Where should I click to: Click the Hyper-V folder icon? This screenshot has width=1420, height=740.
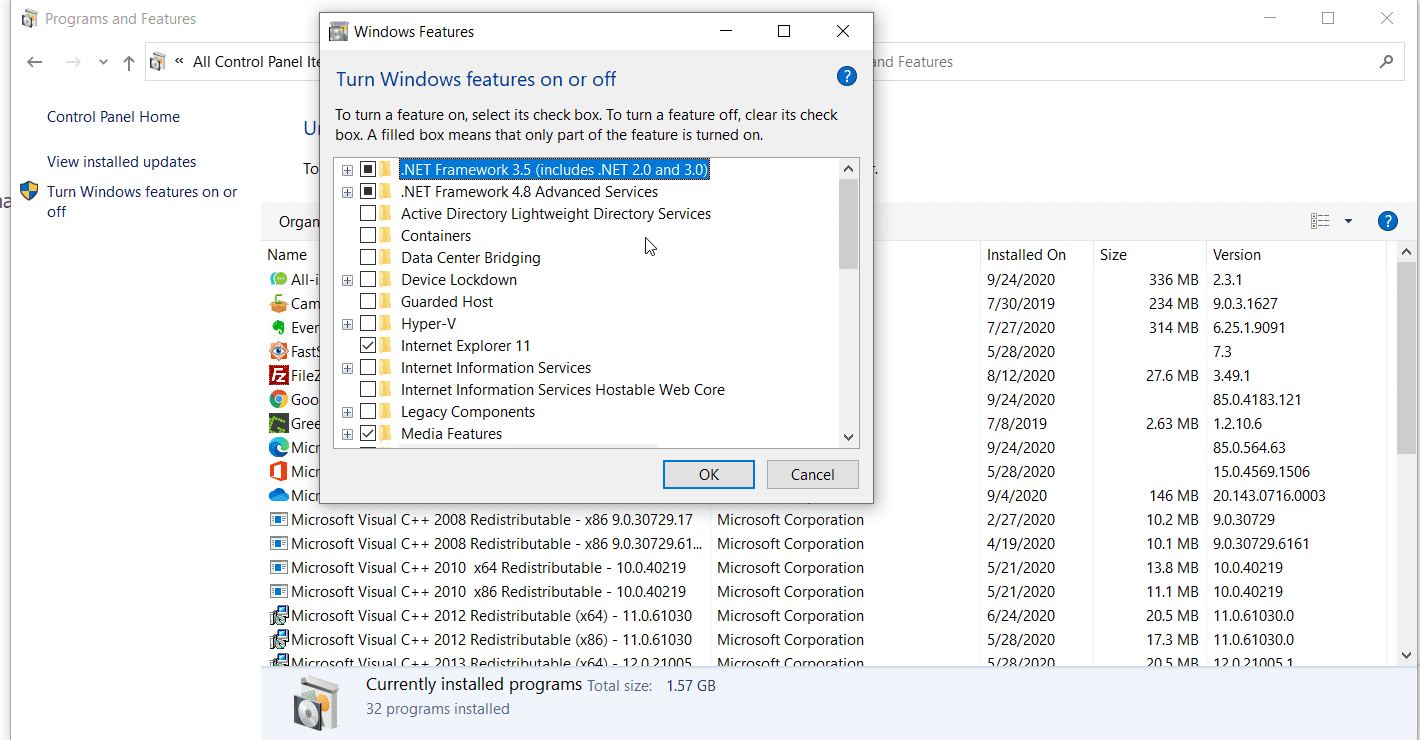385,324
